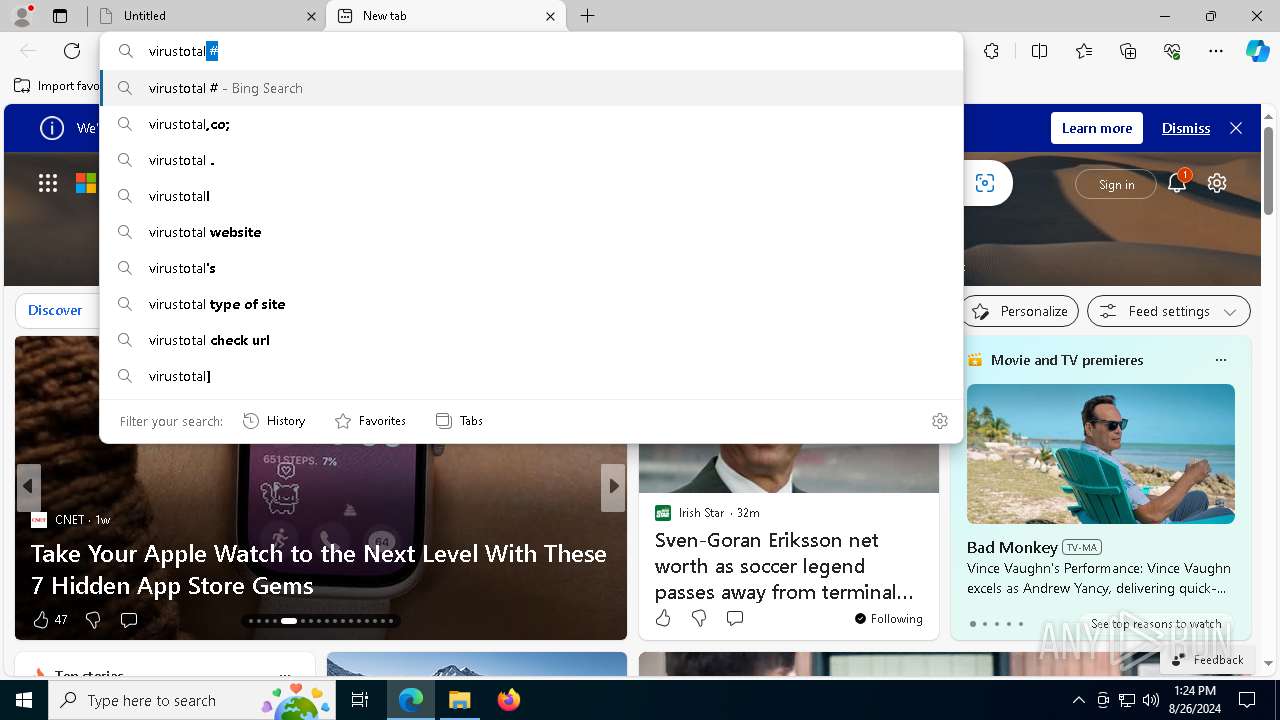Launch the Copilot sidebar icon
The height and width of the screenshot is (720, 1280).
[1257, 51]
